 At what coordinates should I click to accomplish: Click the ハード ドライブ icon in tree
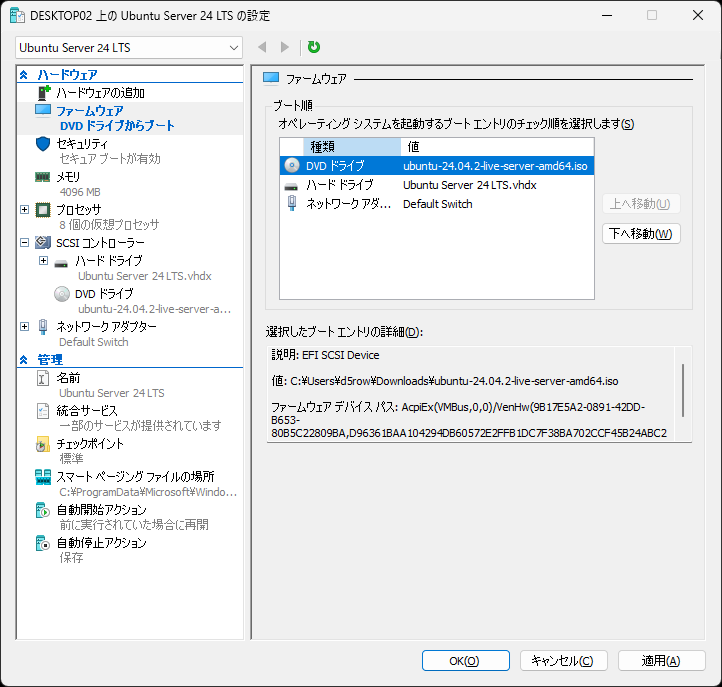tap(61, 264)
